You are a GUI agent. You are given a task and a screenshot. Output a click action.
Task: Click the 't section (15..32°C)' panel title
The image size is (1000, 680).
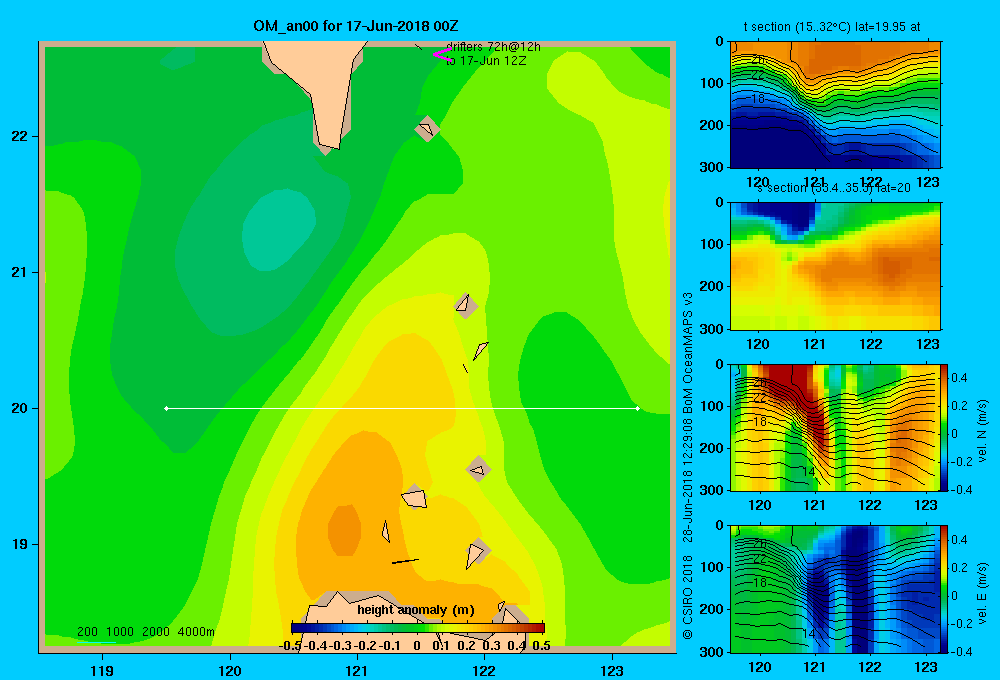click(832, 27)
